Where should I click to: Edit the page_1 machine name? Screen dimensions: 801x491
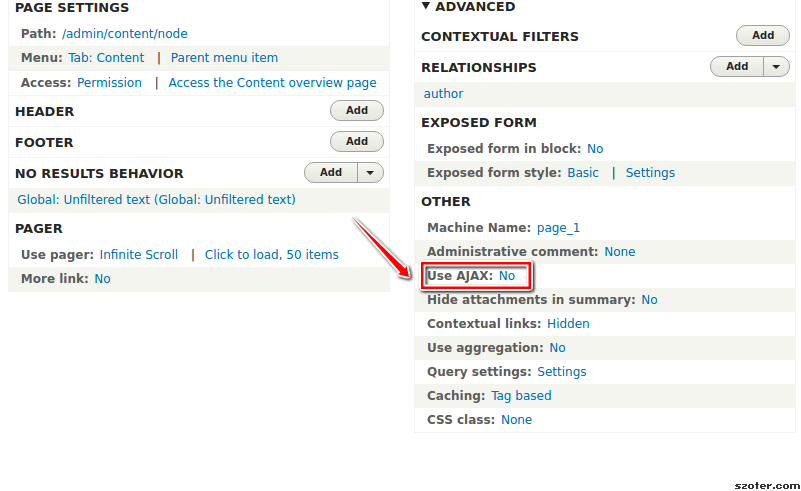pos(558,228)
